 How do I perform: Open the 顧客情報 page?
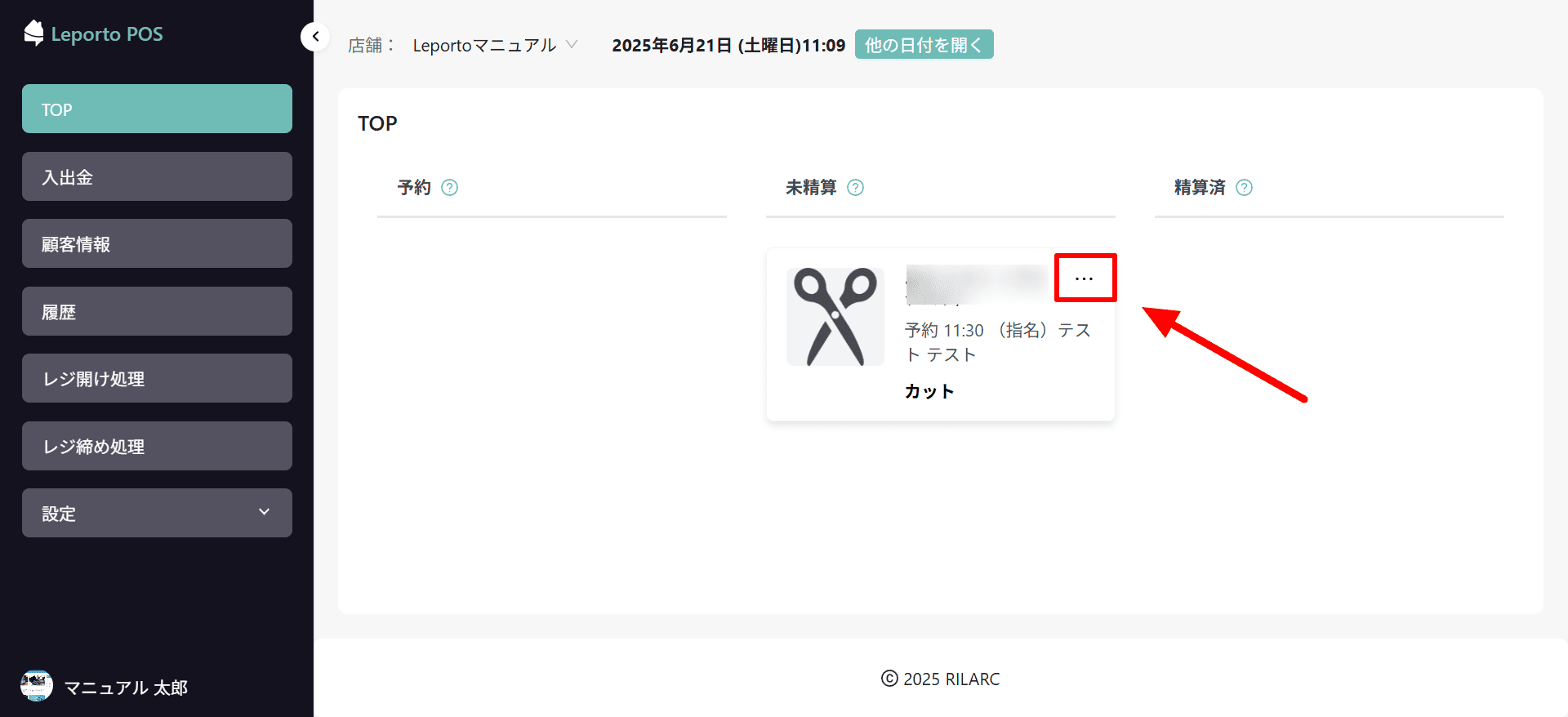pyautogui.click(x=157, y=243)
